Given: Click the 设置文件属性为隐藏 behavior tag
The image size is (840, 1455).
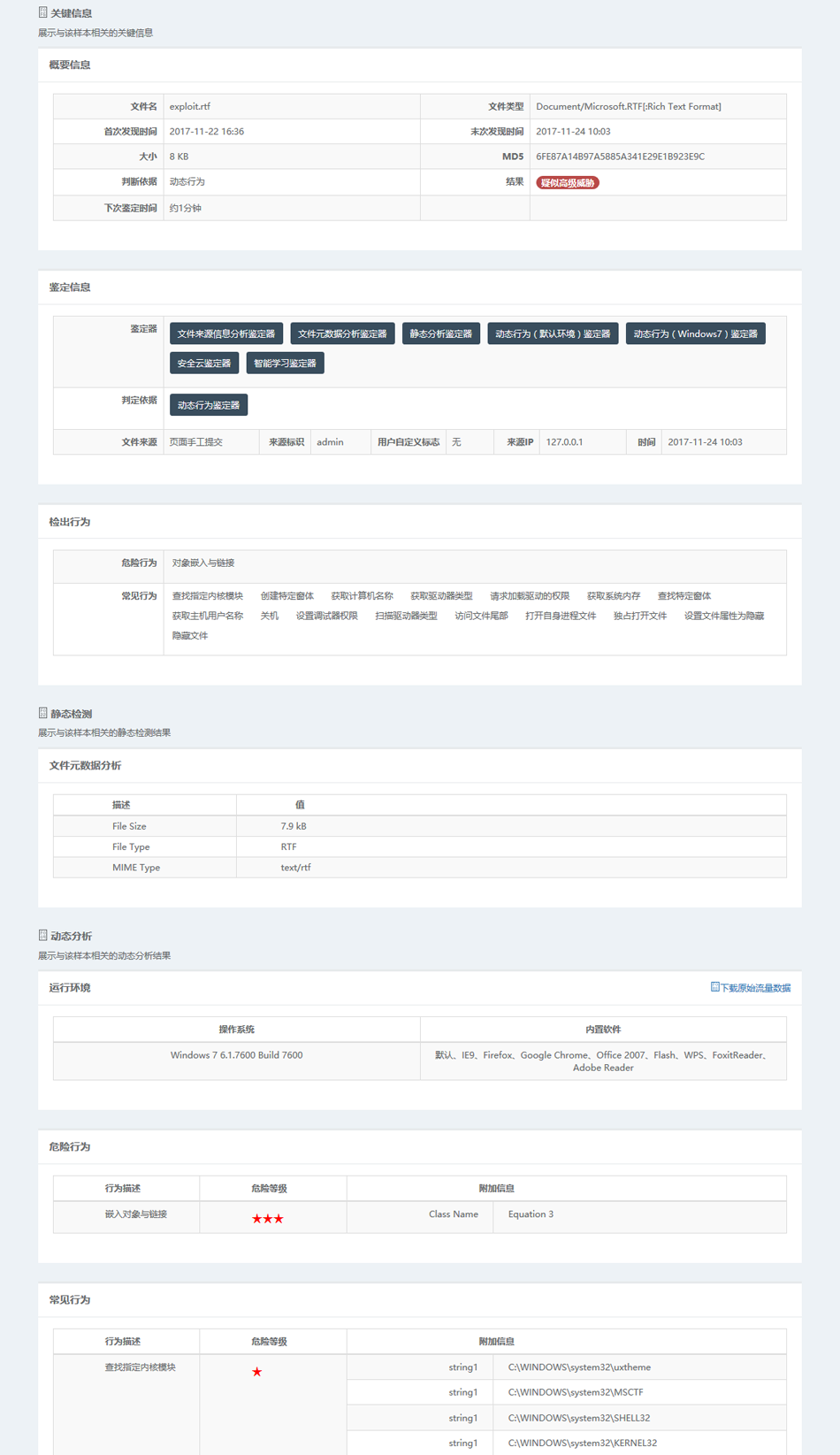Looking at the screenshot, I should 724,616.
